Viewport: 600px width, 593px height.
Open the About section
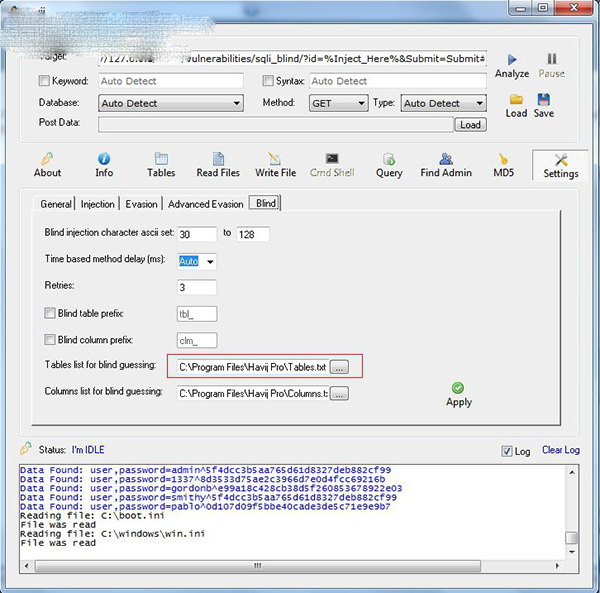click(47, 165)
